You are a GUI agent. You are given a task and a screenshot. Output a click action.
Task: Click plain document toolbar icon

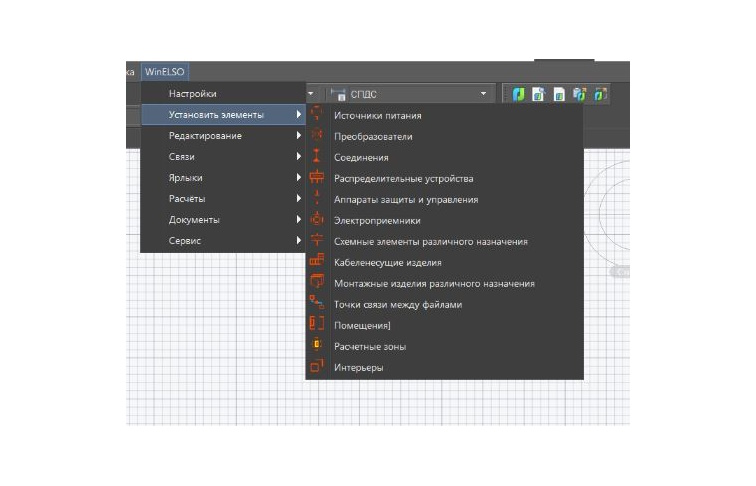(559, 94)
